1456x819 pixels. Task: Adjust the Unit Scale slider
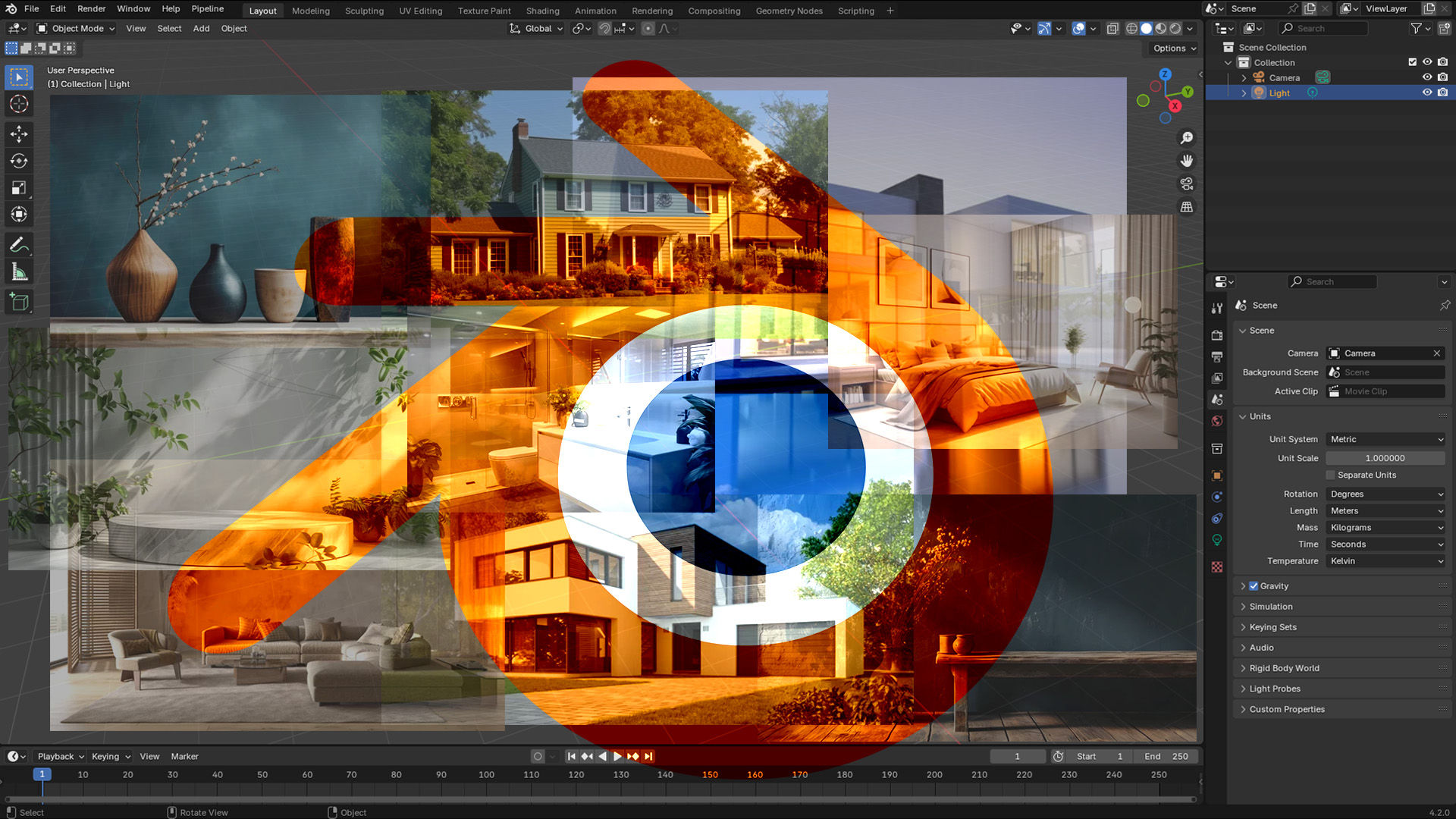point(1385,458)
